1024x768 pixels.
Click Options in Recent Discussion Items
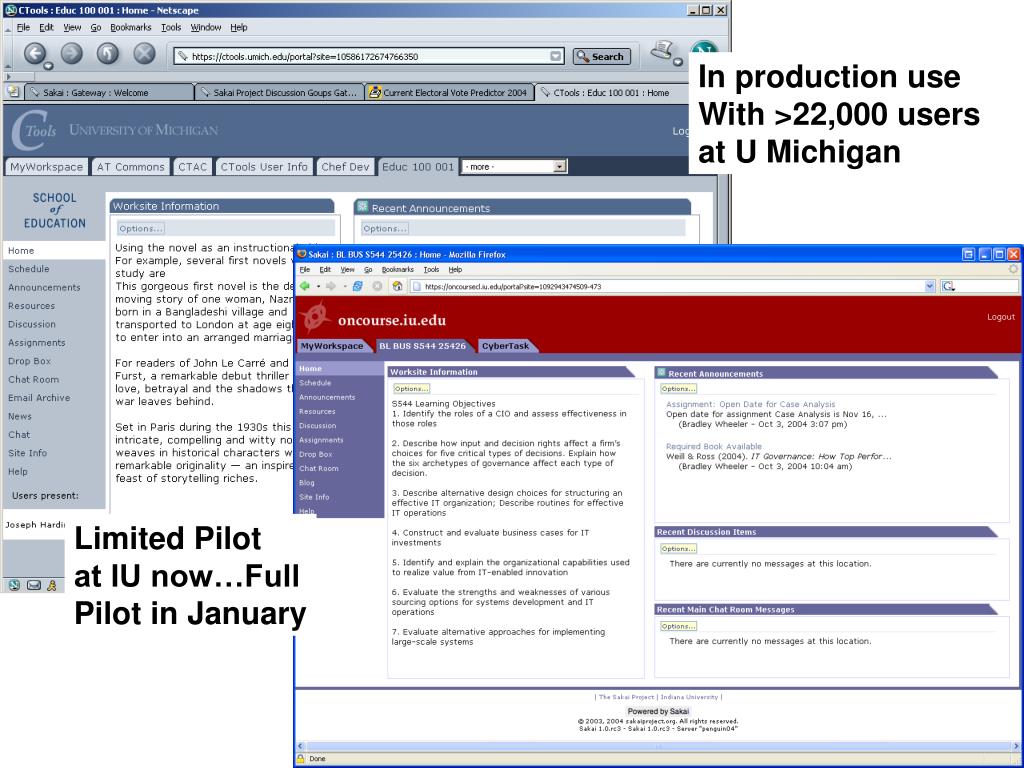pos(678,549)
